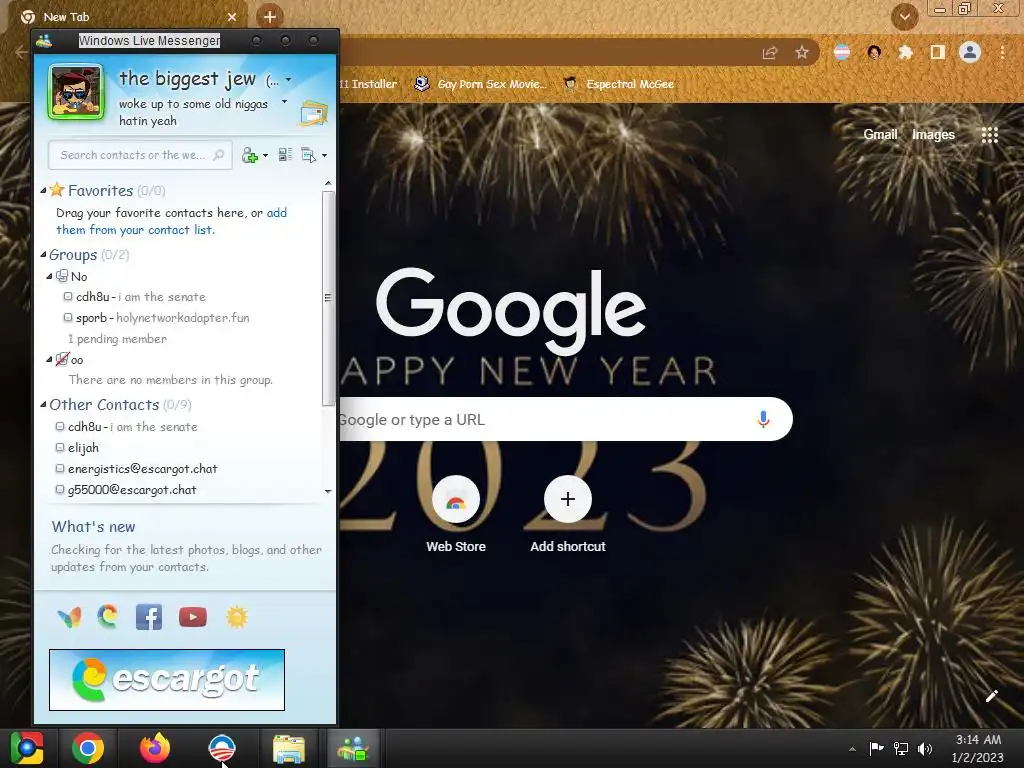Open the Web Store shortcut
The width and height of the screenshot is (1024, 768).
point(456,515)
